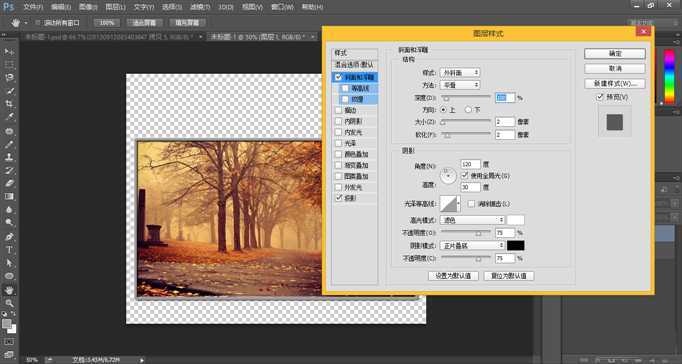Image resolution: width=682 pixels, height=364 pixels.
Task: Open the 方法 平滑 dropdown
Action: coord(460,85)
